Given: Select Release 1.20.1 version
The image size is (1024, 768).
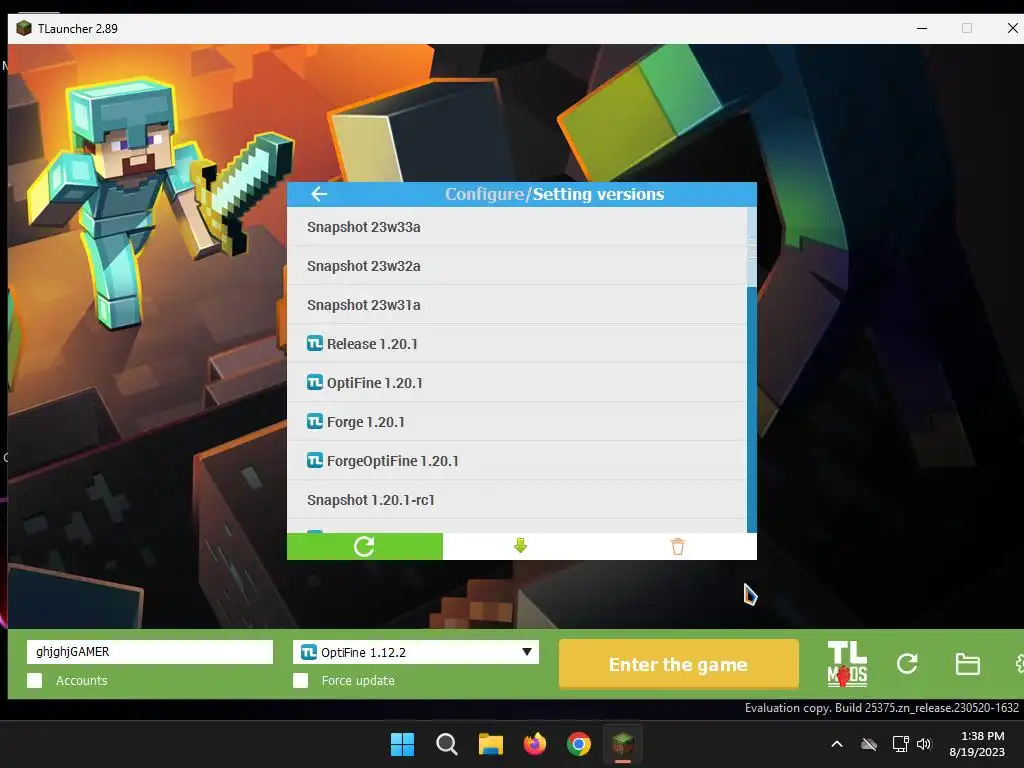Looking at the screenshot, I should click(517, 344).
